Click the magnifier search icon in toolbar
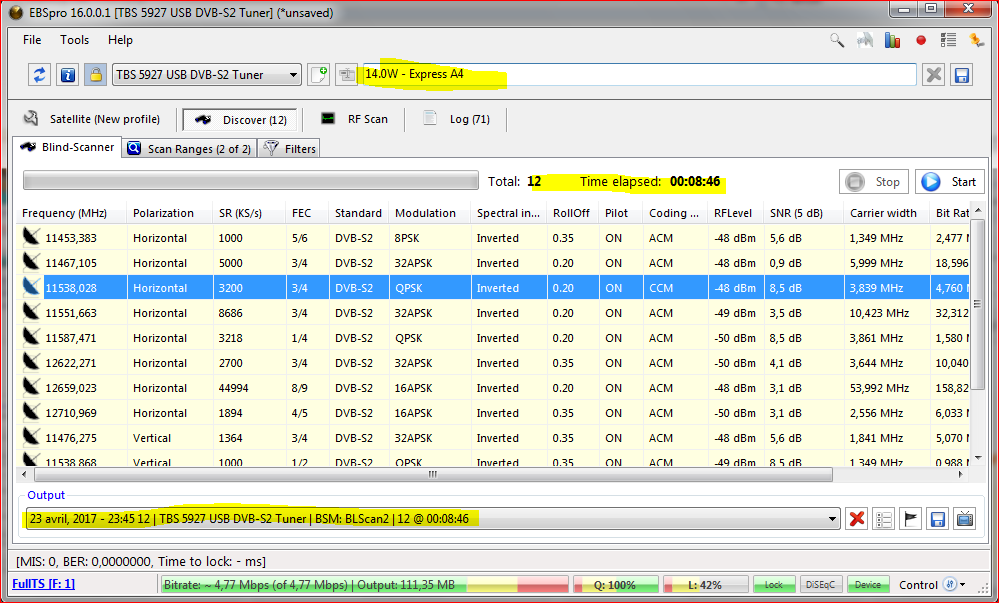999x603 pixels. (x=837, y=41)
